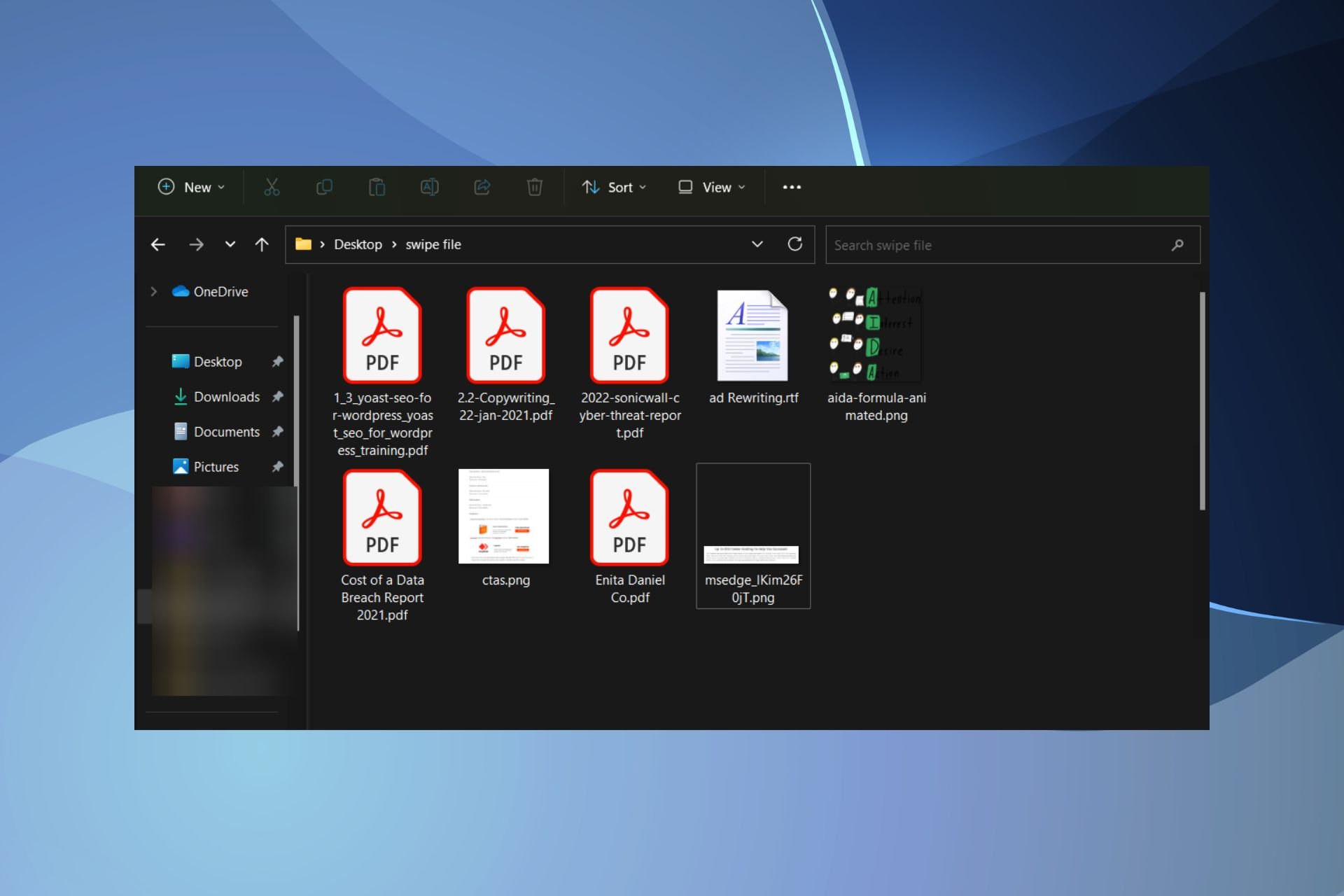
Task: Click the file list vertical scrollbar
Action: pyautogui.click(x=1202, y=401)
